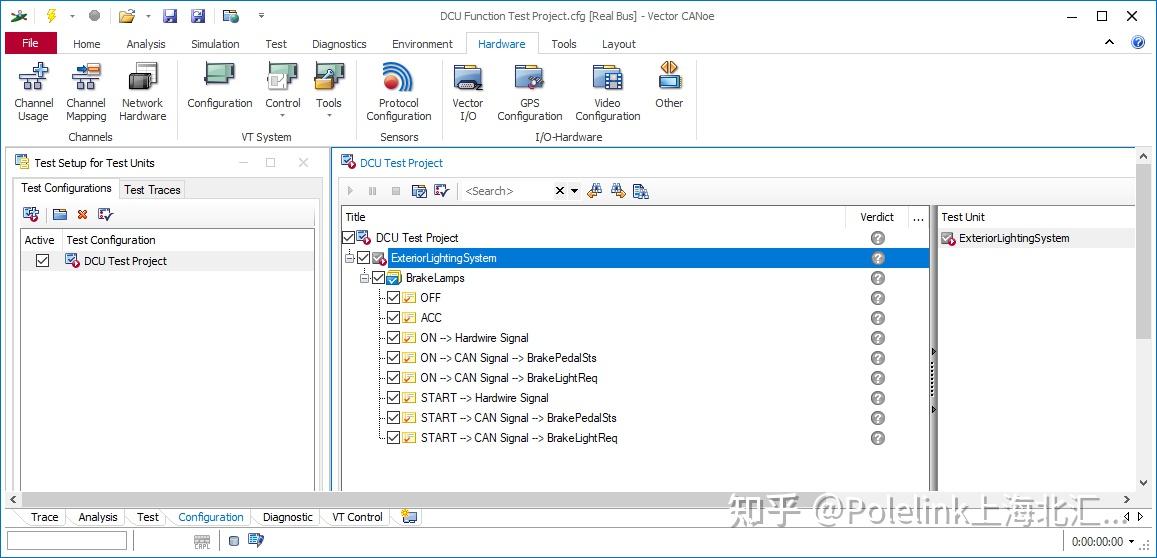The height and width of the screenshot is (558, 1157).
Task: Click the gray round Stop measurement icon
Action: tap(94, 16)
